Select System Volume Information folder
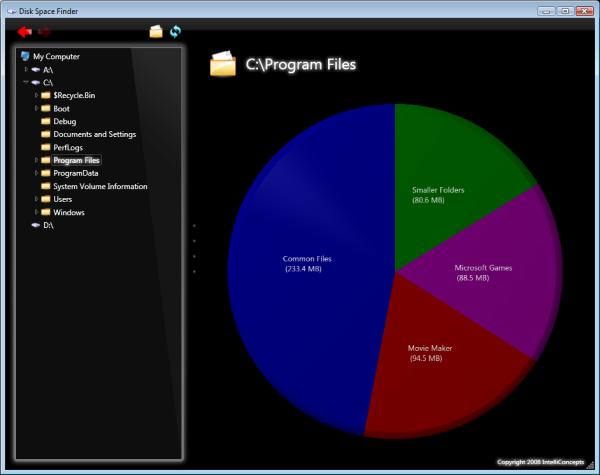Screen dimensions: 600x475 point(100,187)
